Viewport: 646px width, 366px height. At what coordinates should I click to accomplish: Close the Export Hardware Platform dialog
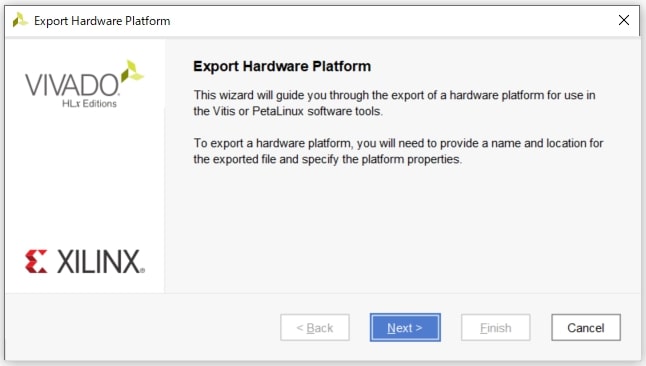tap(624, 20)
